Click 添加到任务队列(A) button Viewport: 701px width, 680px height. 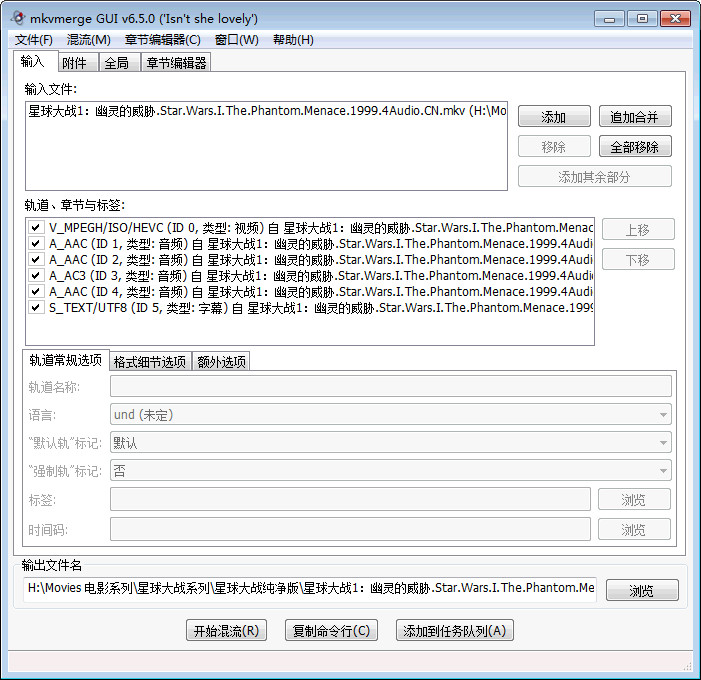tap(455, 631)
